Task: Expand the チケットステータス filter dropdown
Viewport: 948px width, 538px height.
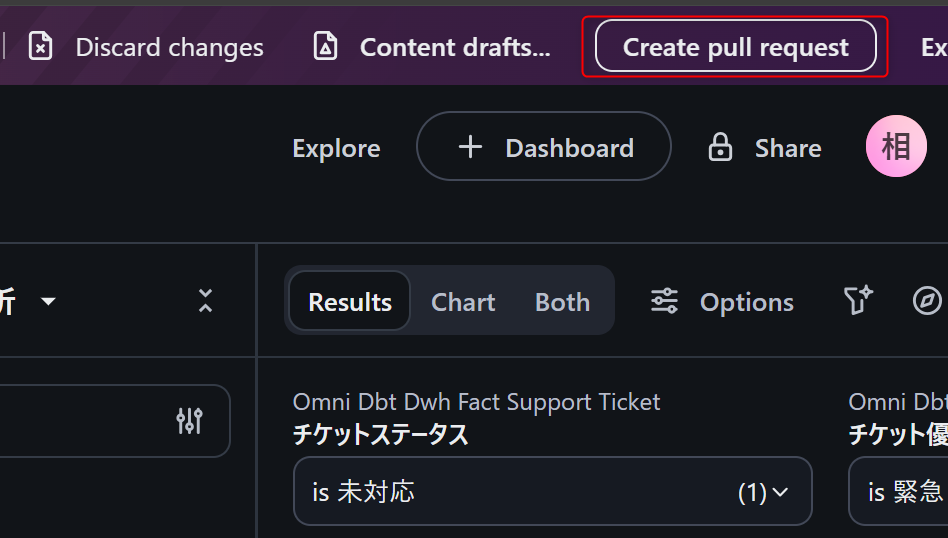Action: [552, 491]
